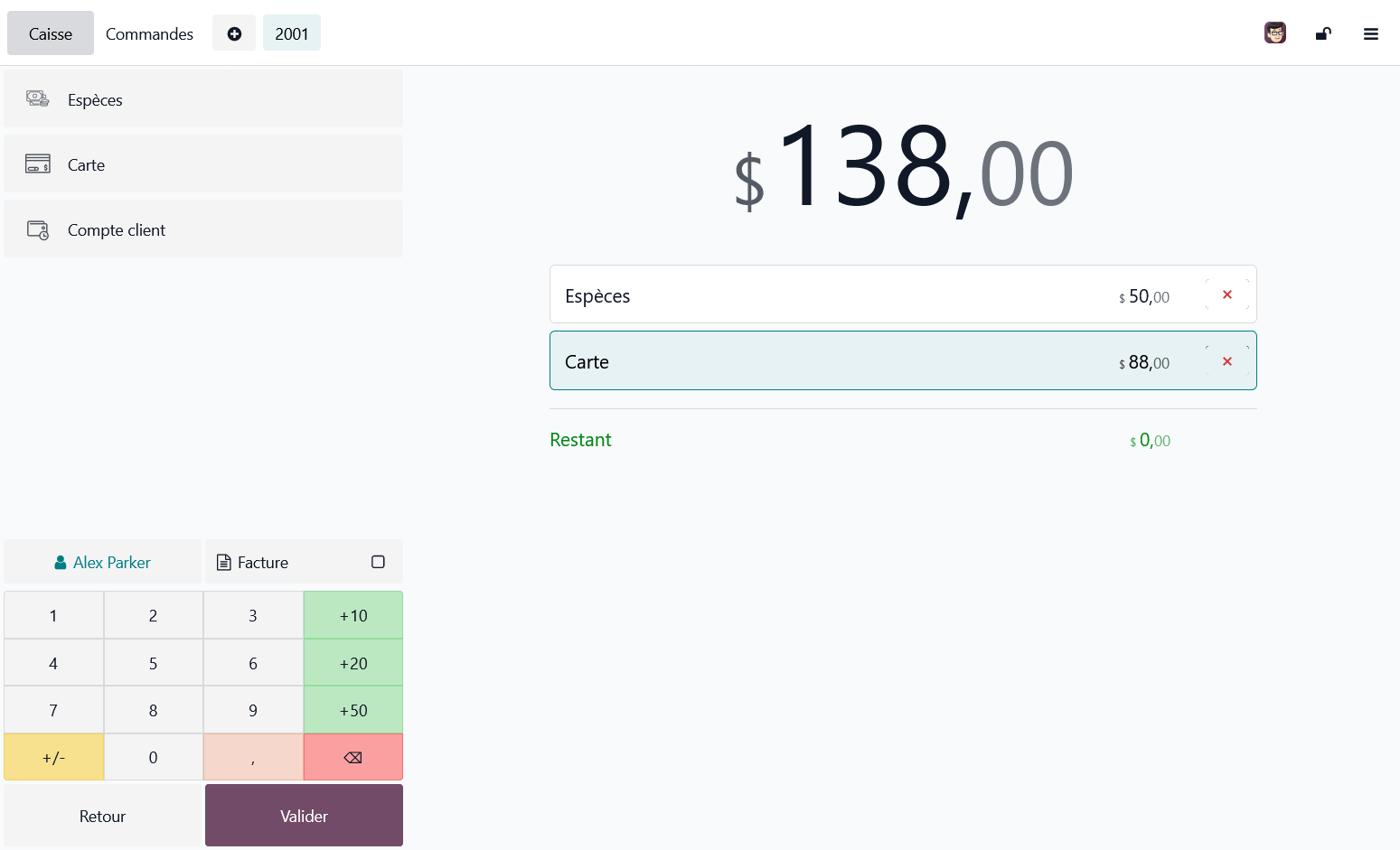The image size is (1400, 850).
Task: Toggle the +/- sign key
Action: point(53,757)
